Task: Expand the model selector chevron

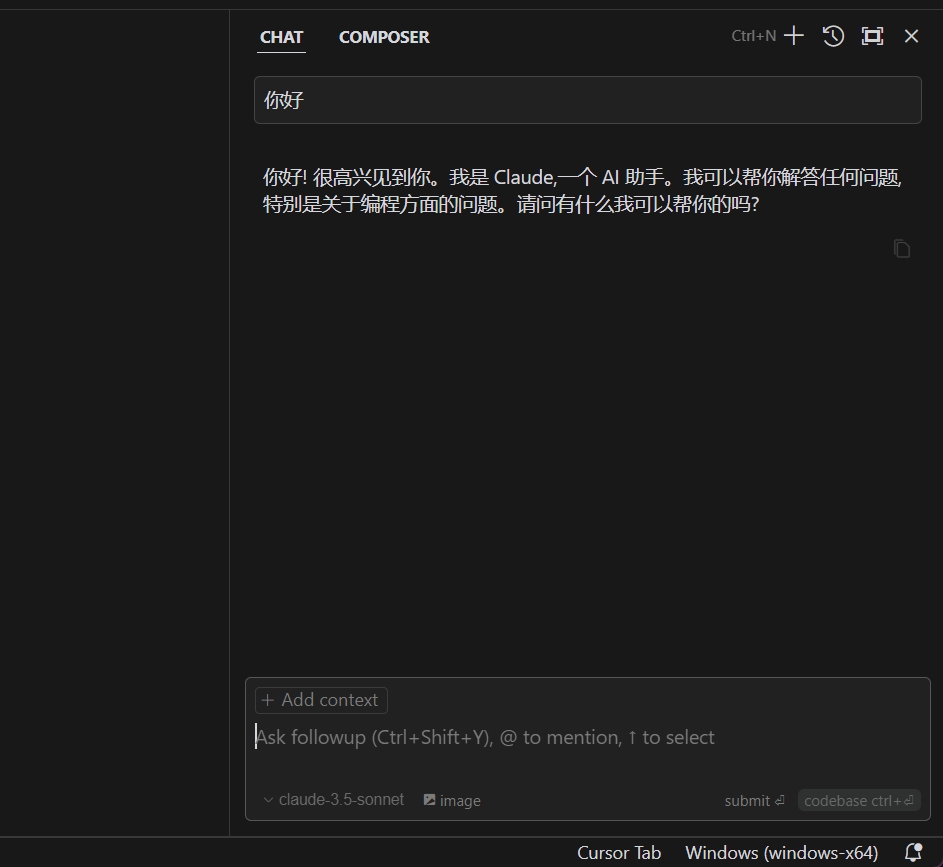Action: (267, 800)
